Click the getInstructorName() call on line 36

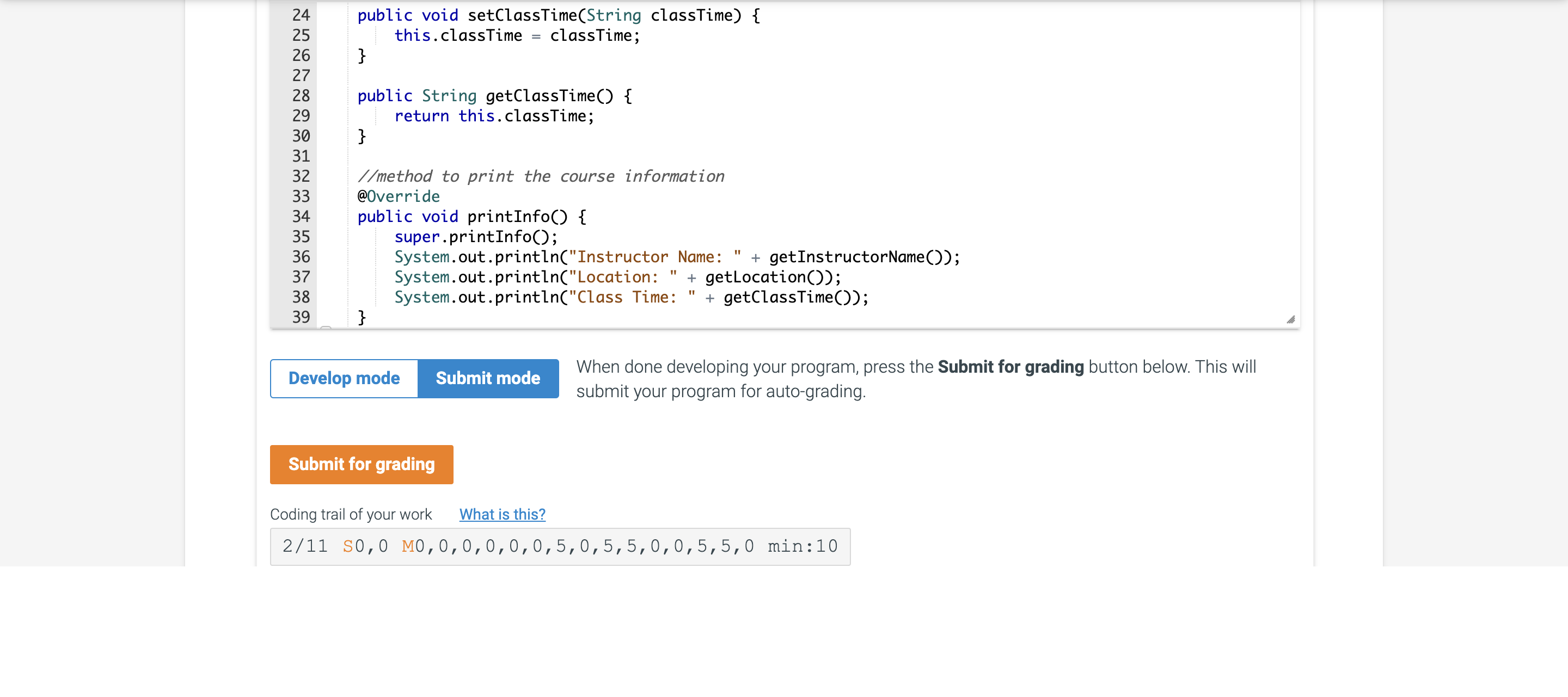point(861,257)
